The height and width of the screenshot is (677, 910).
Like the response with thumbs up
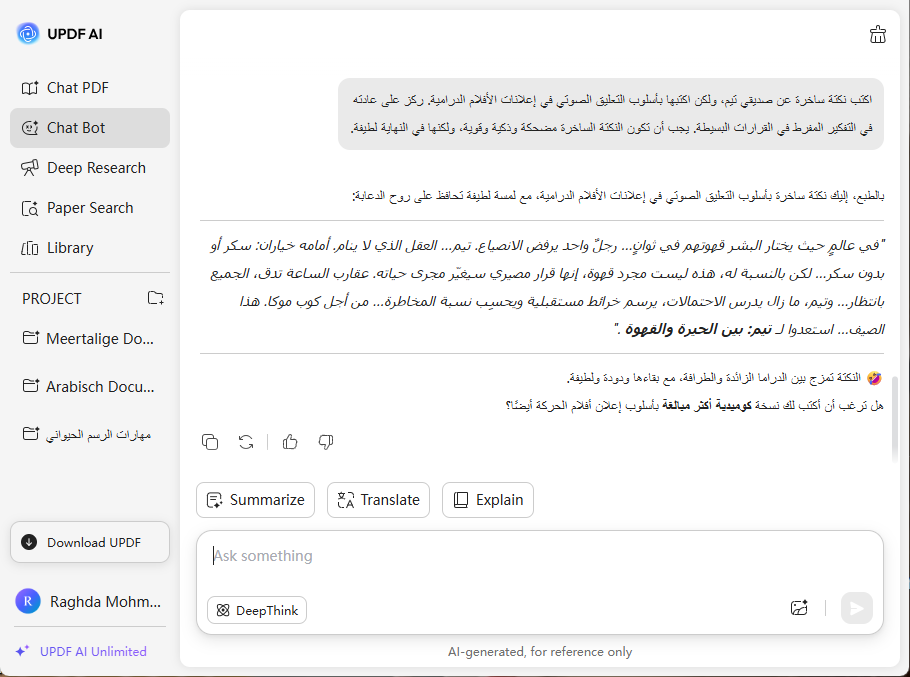pos(290,442)
